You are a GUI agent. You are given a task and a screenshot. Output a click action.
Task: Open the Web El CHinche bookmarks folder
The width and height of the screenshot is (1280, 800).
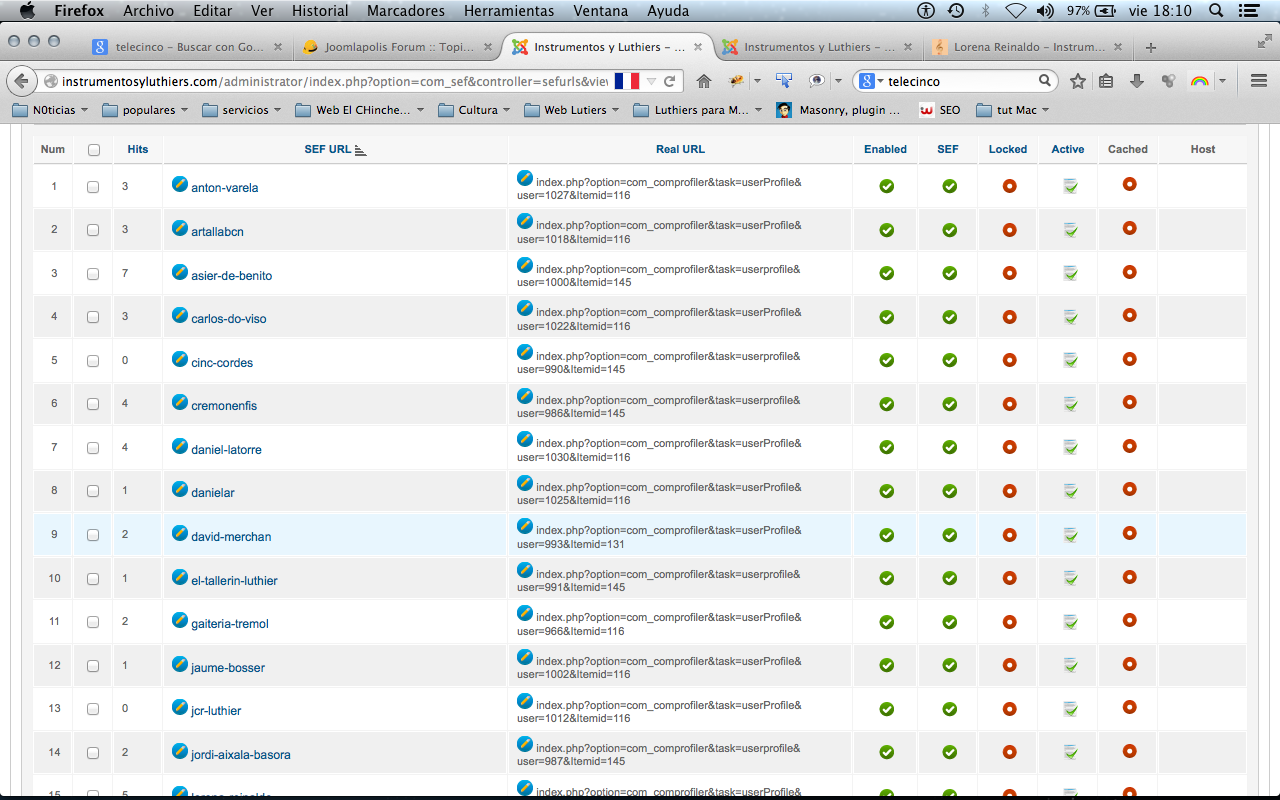(361, 110)
